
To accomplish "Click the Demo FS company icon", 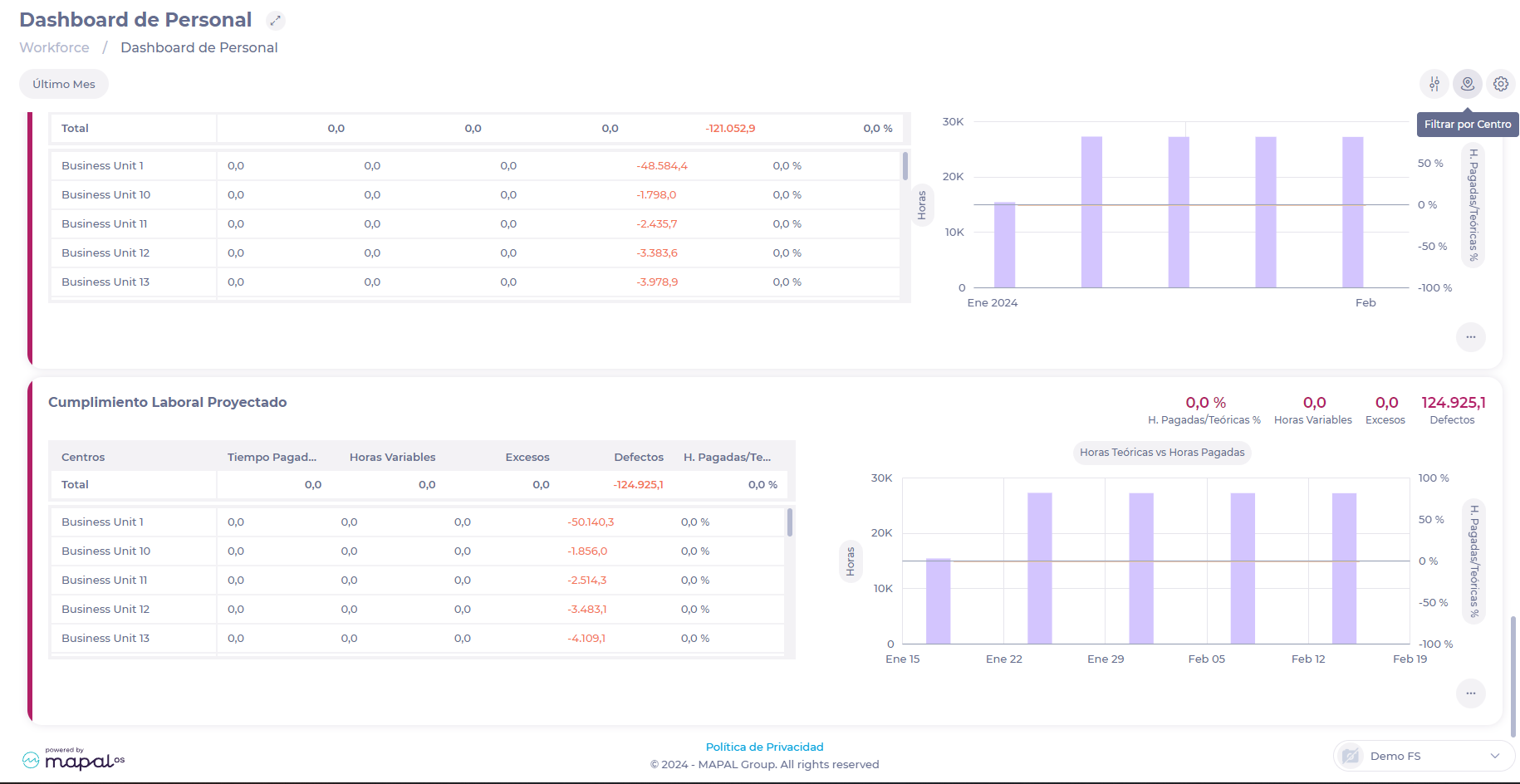I will point(1351,756).
